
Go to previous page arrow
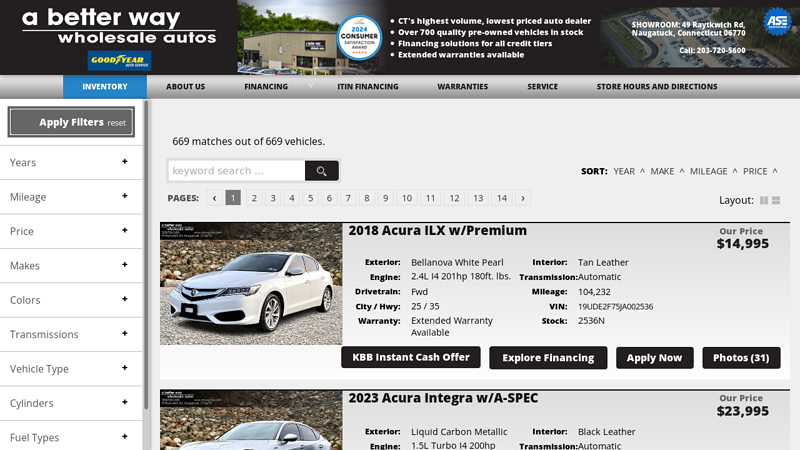tap(215, 198)
